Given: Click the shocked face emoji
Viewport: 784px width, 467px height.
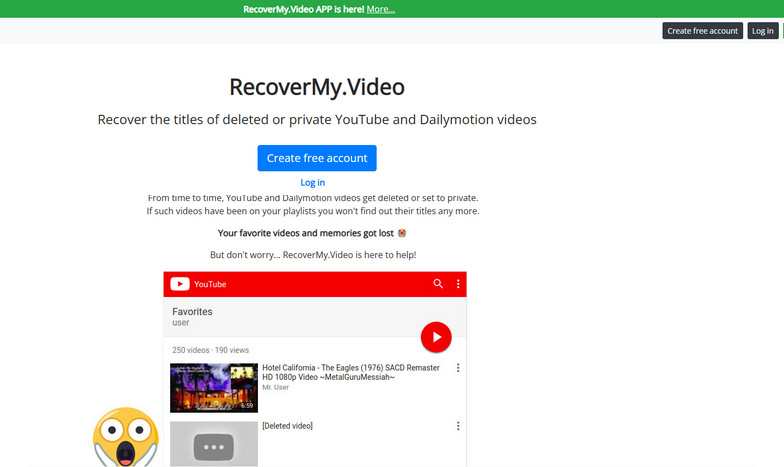Looking at the screenshot, I should click(x=126, y=437).
